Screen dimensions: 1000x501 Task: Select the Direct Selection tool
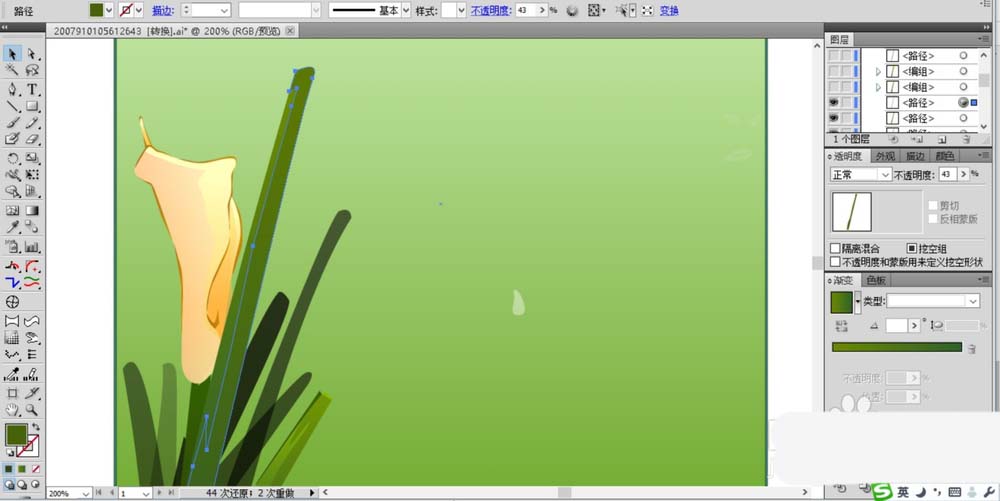(x=32, y=54)
